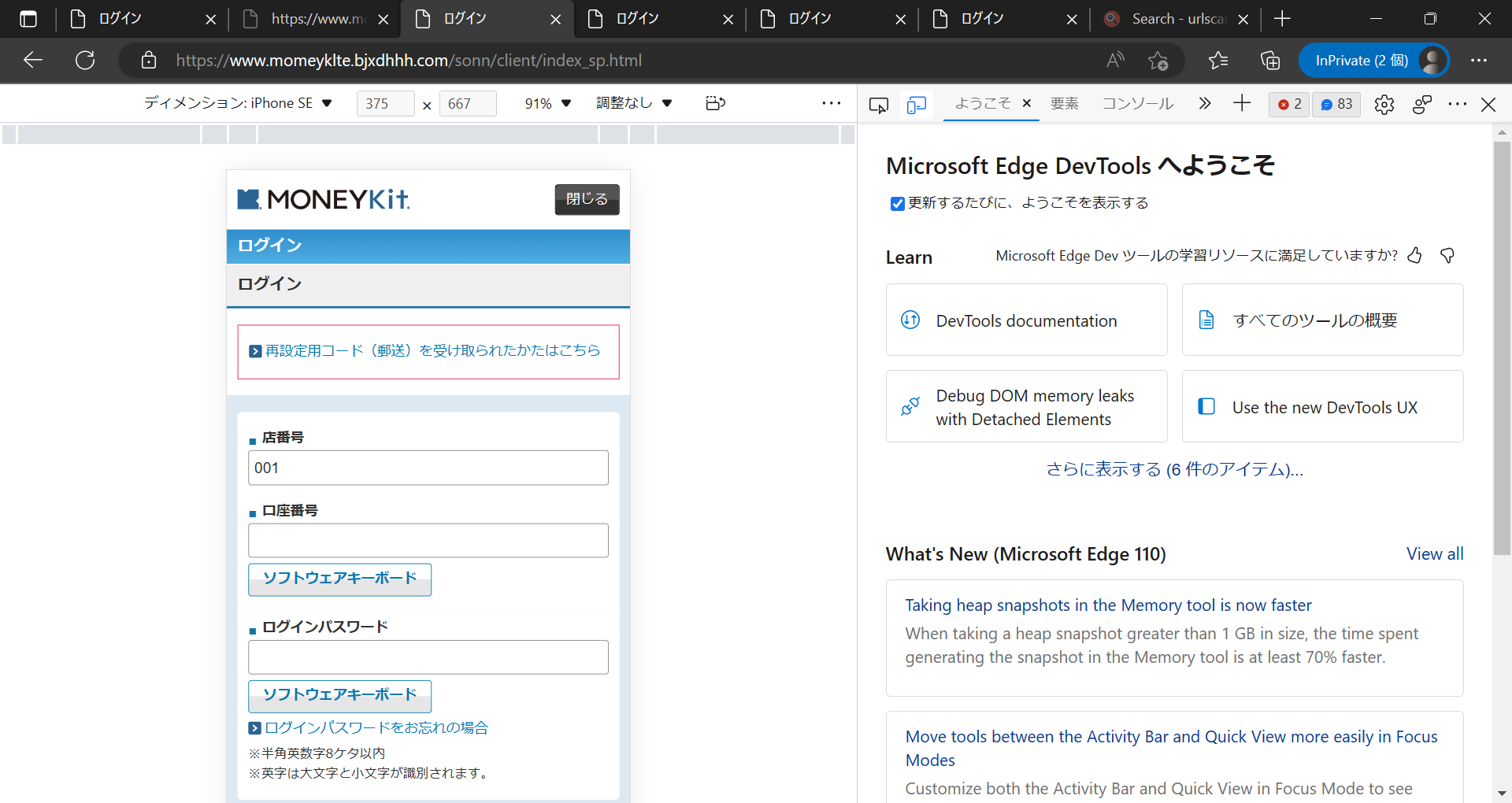Click View all in What's New
This screenshot has height=803, width=1512.
point(1435,554)
